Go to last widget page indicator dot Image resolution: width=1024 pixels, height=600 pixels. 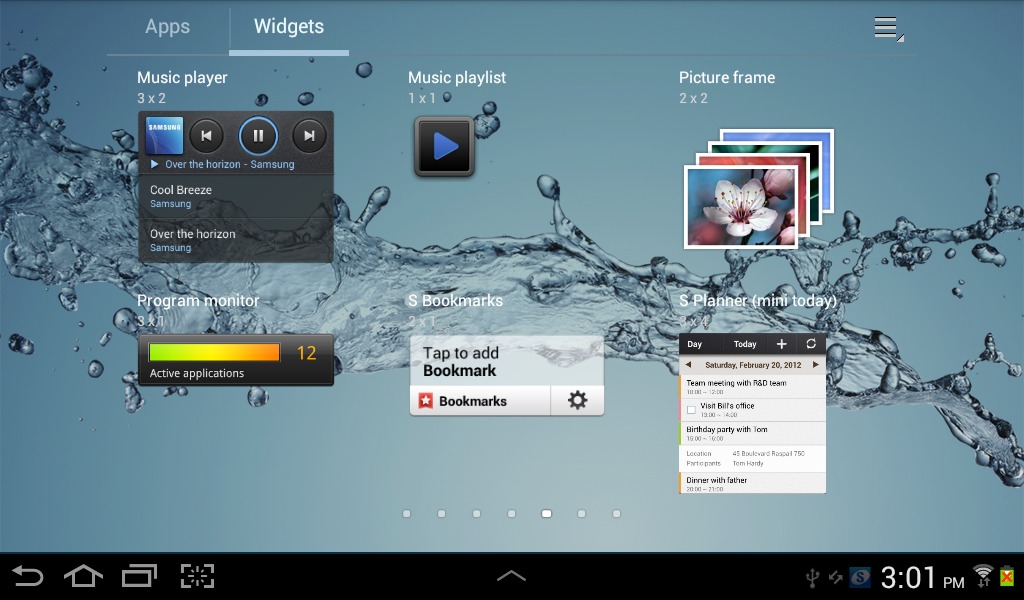point(616,514)
